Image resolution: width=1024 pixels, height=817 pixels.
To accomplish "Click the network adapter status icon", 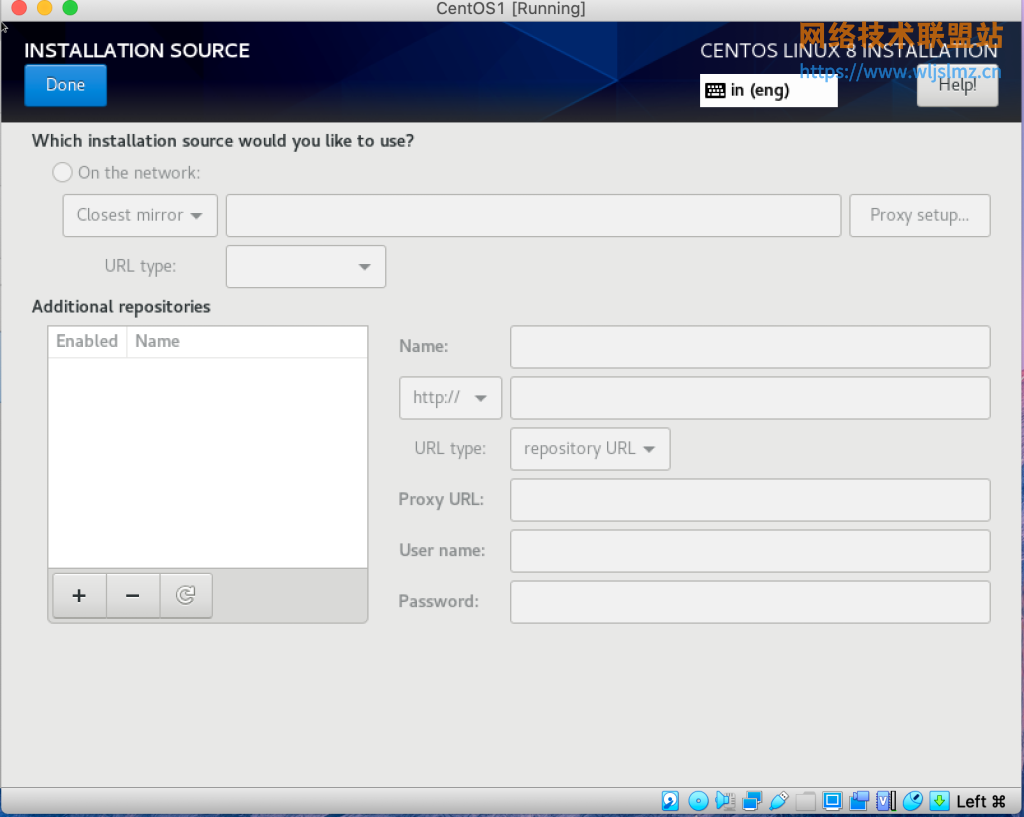I will coord(751,800).
